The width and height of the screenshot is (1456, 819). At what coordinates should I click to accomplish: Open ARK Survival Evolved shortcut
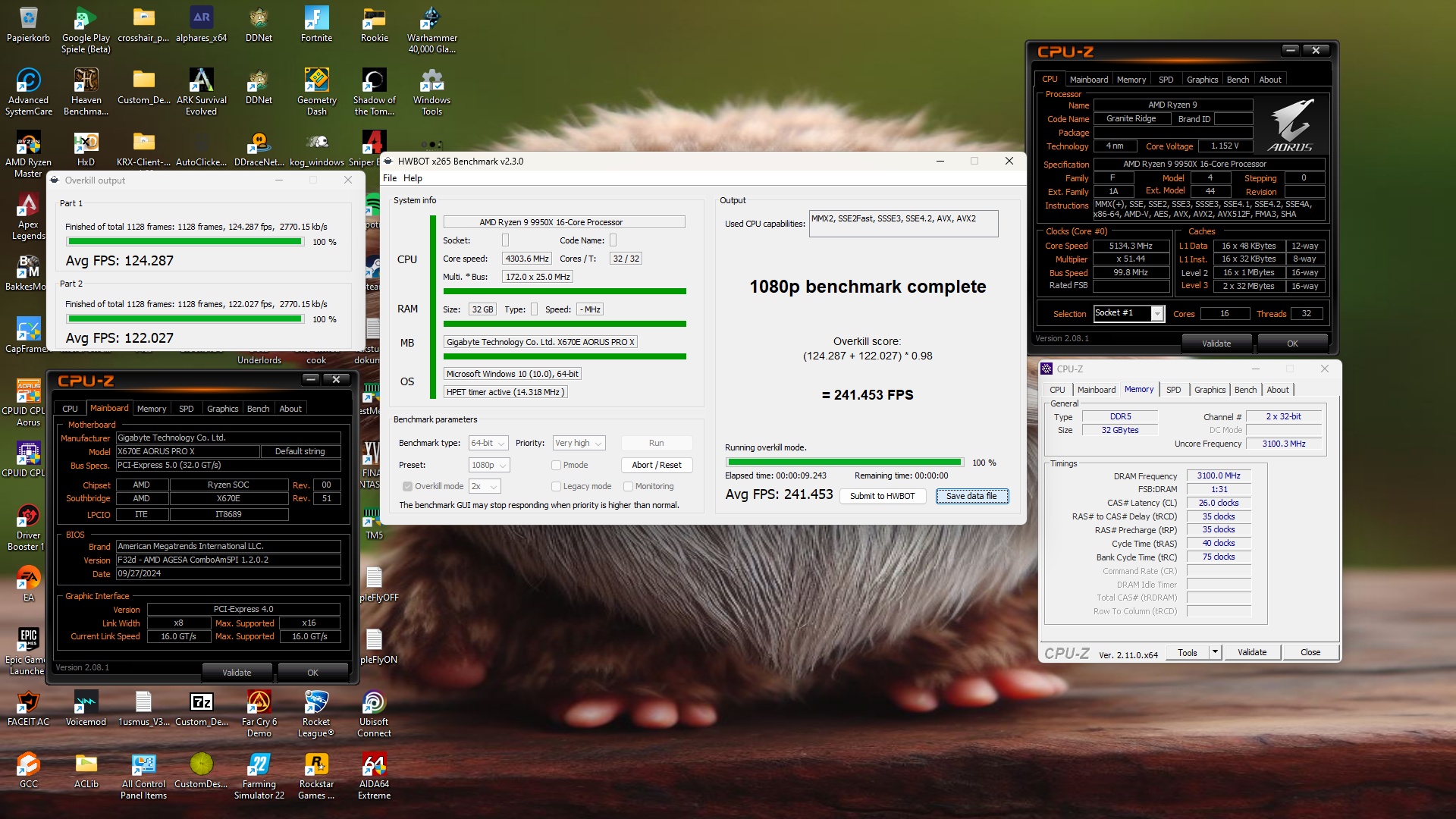pos(202,93)
